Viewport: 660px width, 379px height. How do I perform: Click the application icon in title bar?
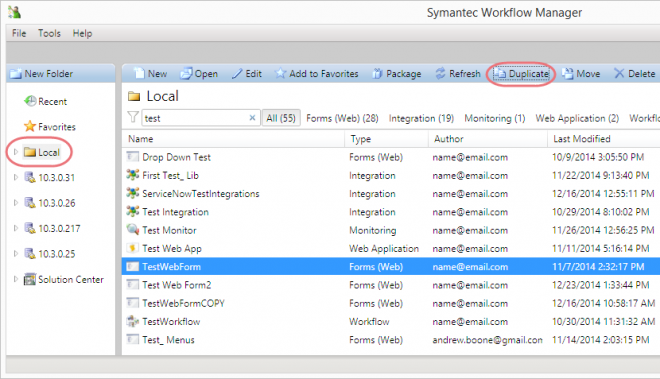tap(14, 12)
